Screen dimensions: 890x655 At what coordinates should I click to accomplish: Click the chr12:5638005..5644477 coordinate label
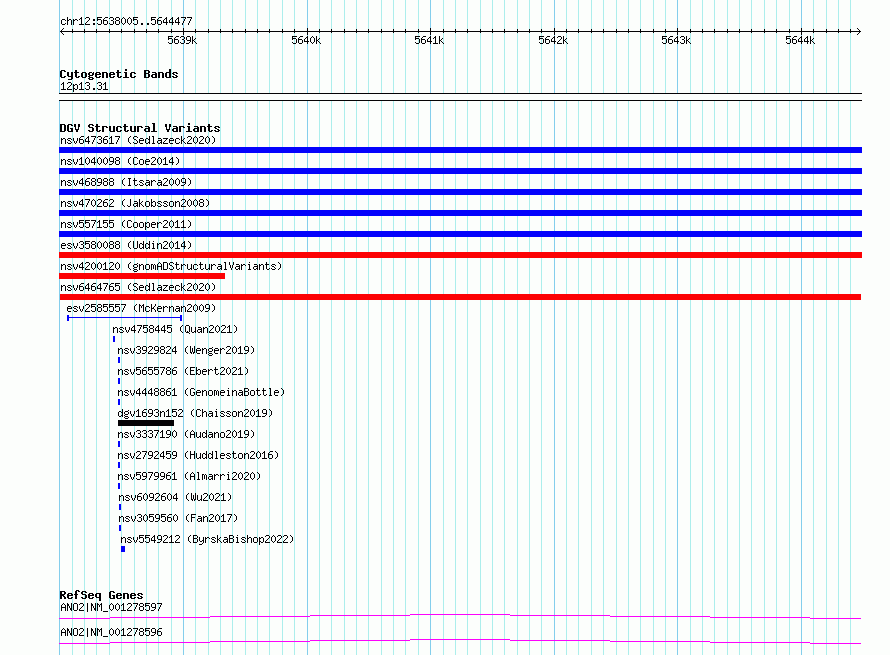point(127,21)
